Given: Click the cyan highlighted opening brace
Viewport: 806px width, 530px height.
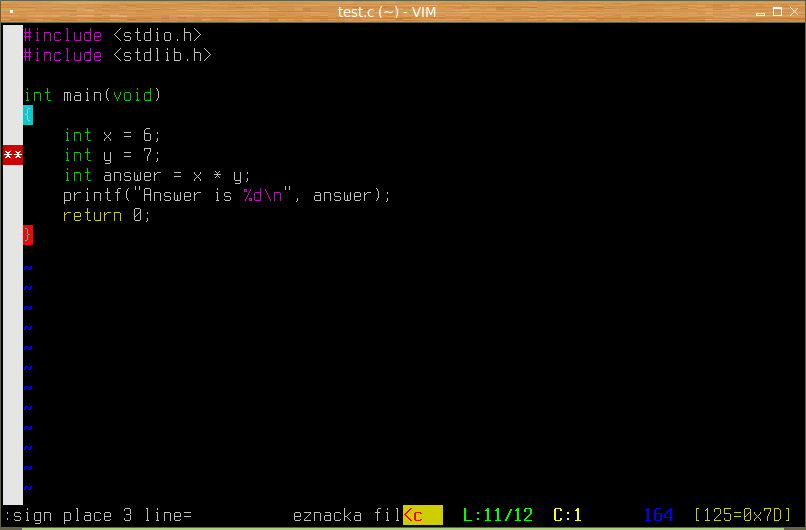Looking at the screenshot, I should [x=28, y=115].
